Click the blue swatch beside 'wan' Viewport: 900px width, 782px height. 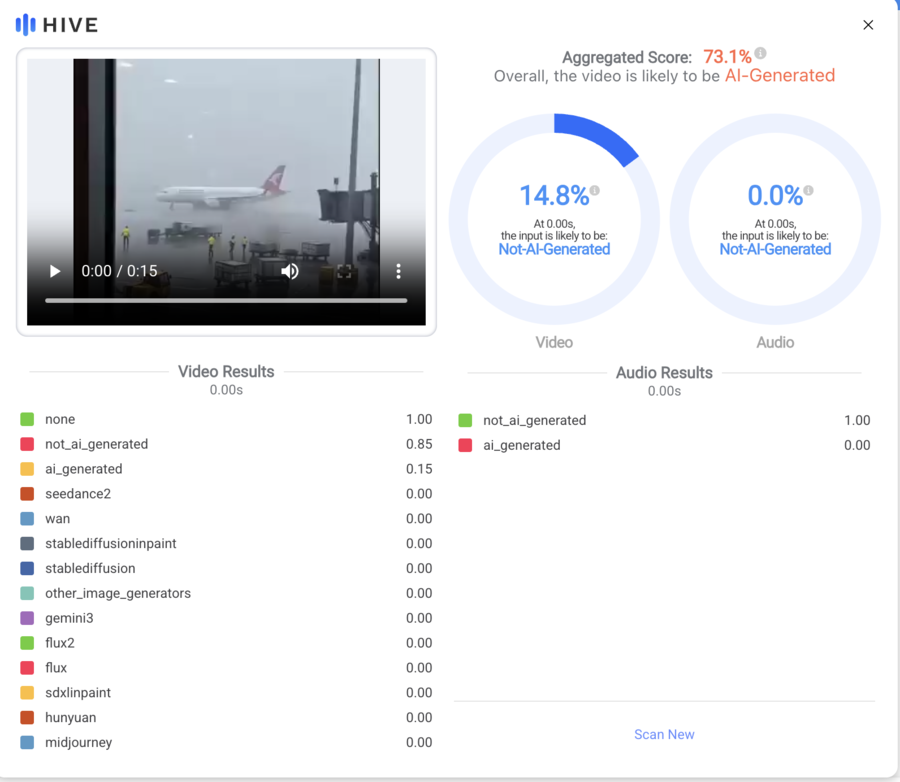[27, 518]
